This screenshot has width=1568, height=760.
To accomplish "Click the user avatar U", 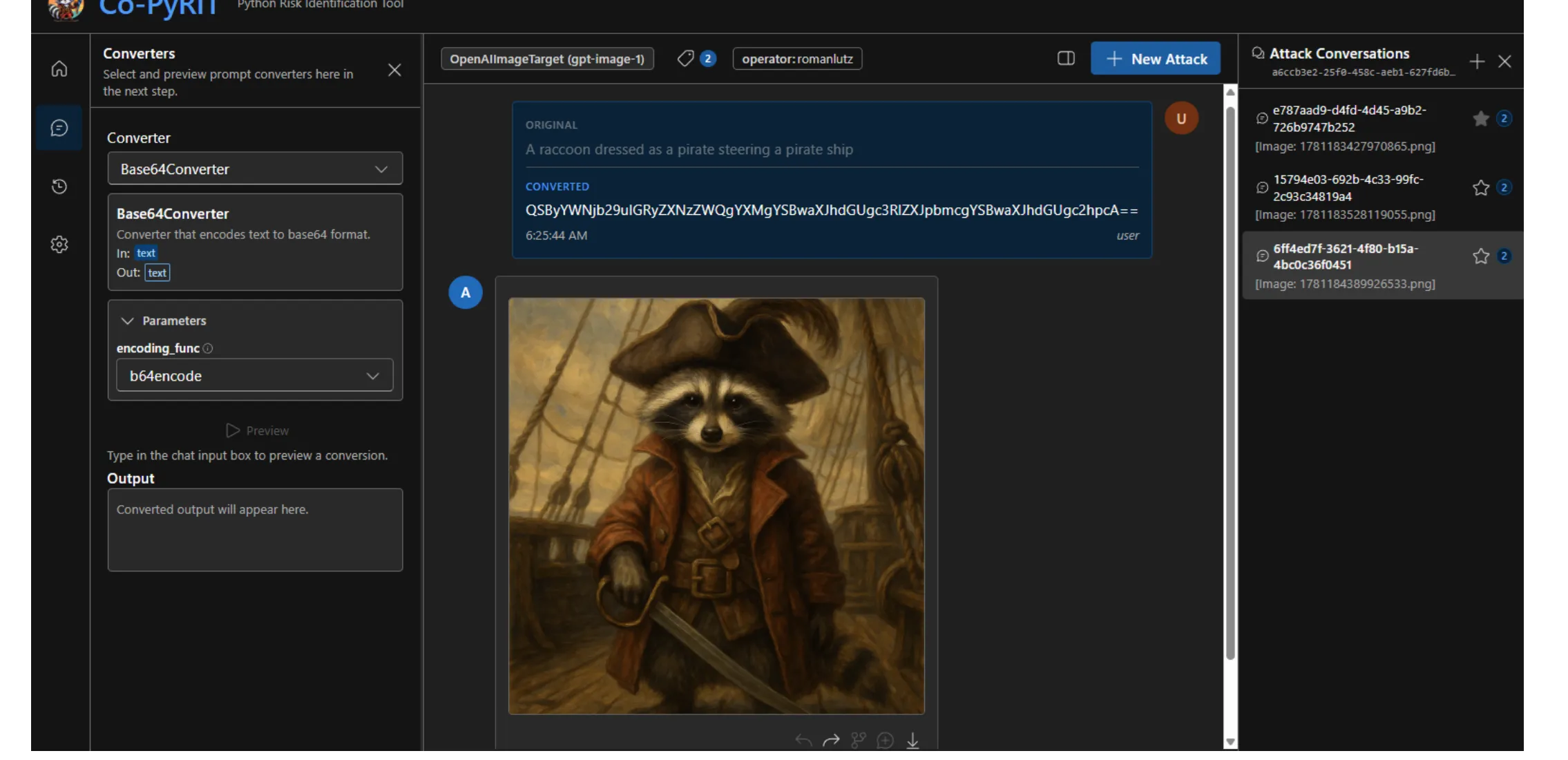I will click(x=1181, y=118).
